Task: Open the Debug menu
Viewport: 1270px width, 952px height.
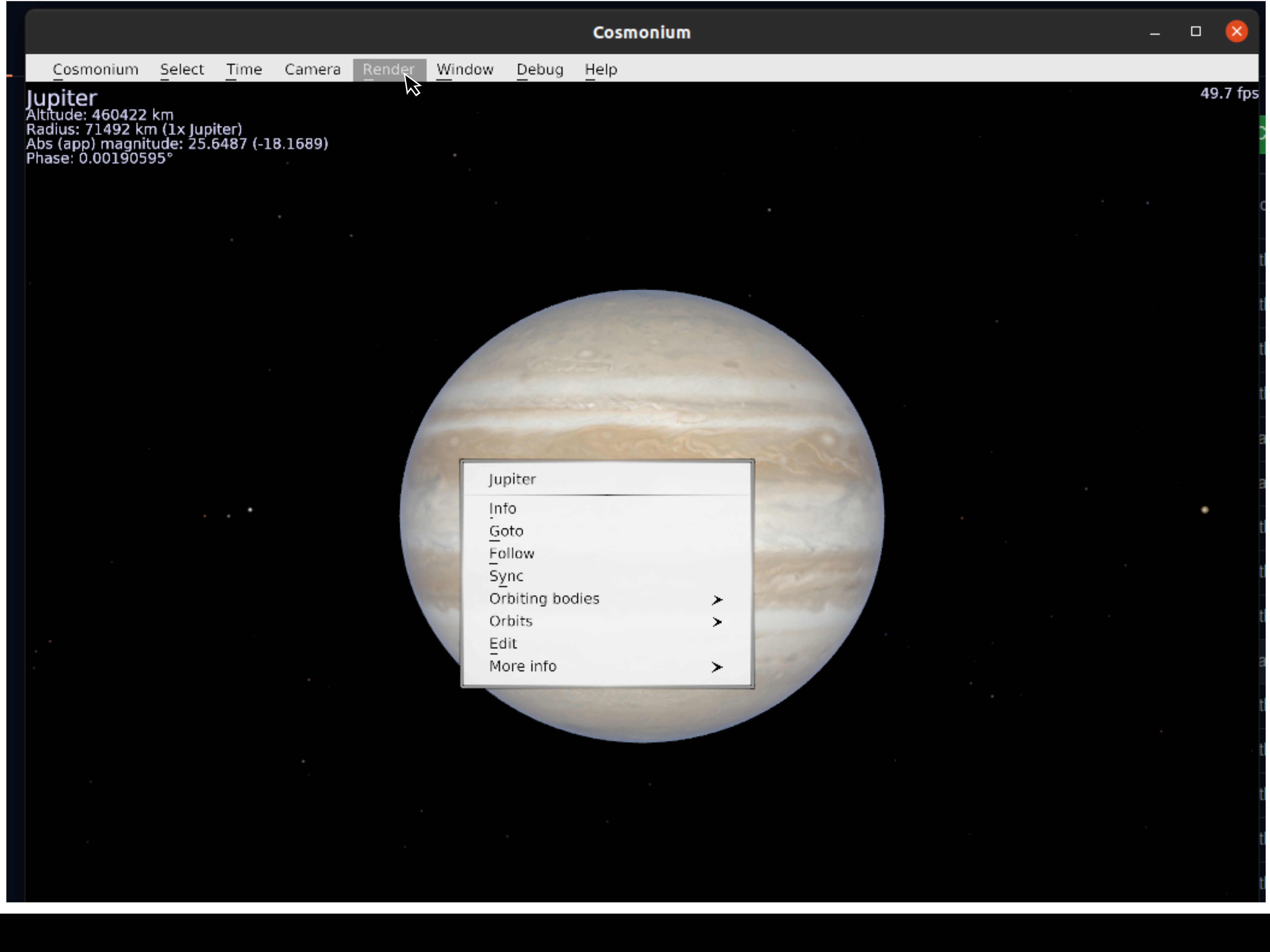Action: click(x=539, y=69)
